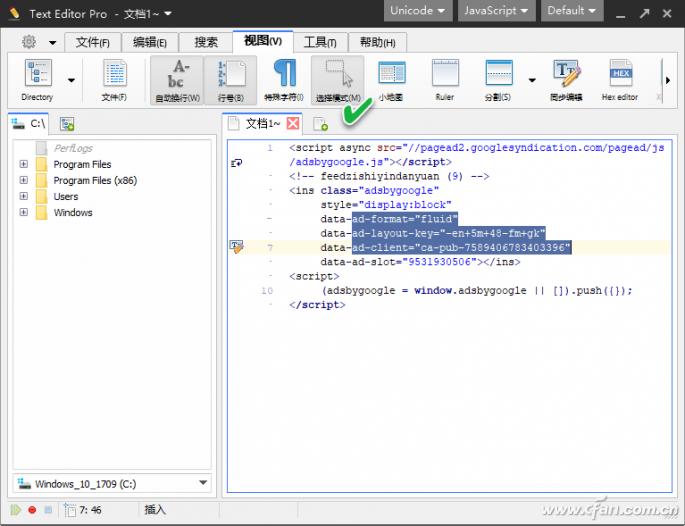Click the new document tab icon
This screenshot has height=526, width=685.
coord(321,124)
